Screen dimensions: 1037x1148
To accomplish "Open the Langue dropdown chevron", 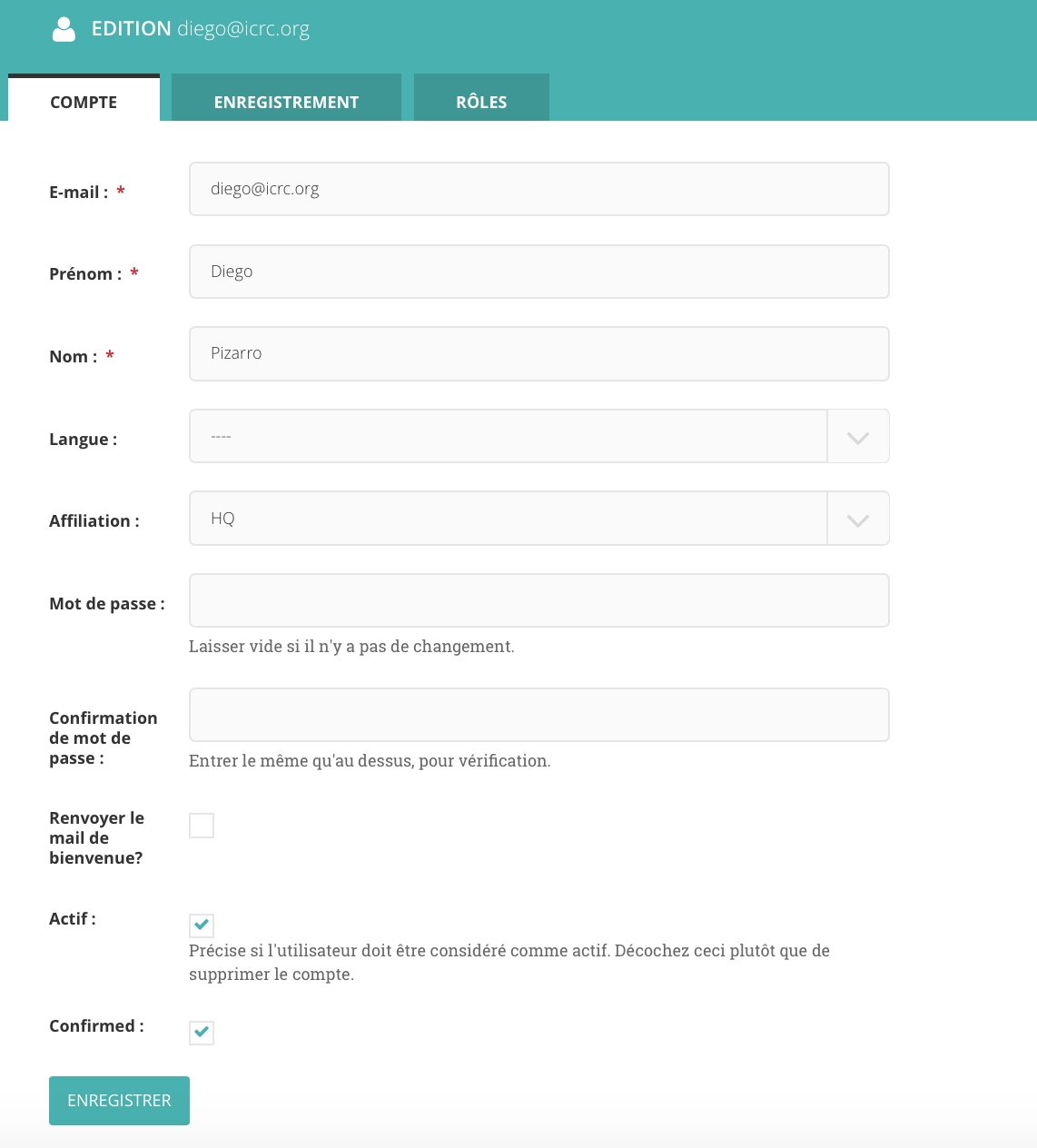I will pyautogui.click(x=857, y=437).
